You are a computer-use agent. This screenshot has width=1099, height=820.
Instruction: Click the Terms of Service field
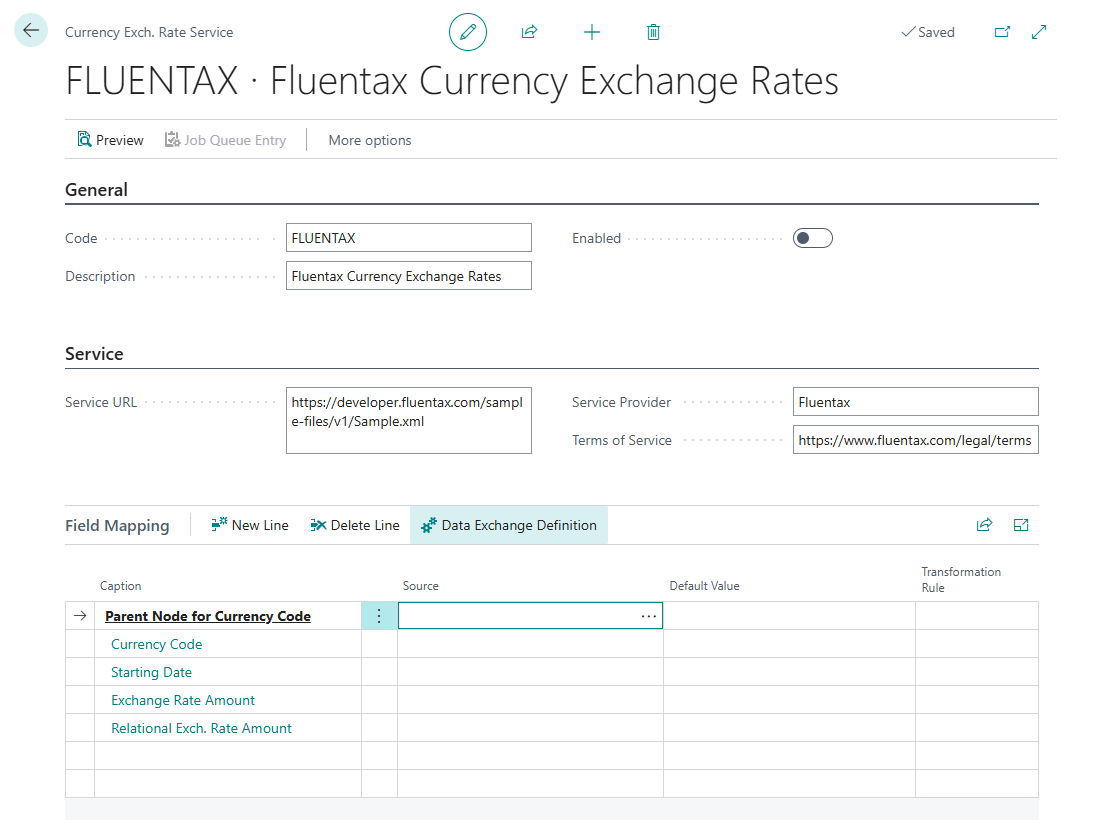915,439
